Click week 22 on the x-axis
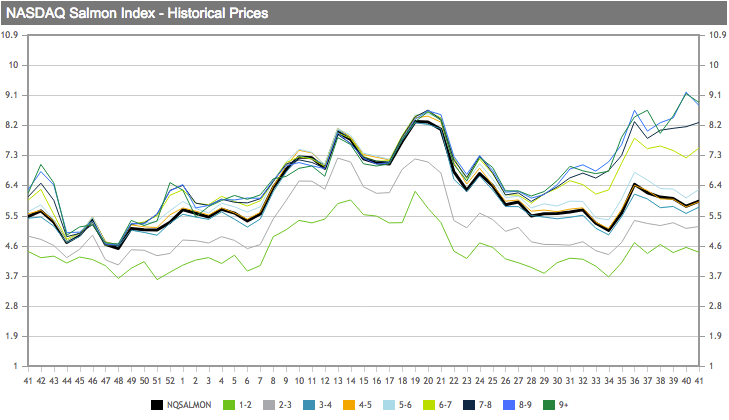The width and height of the screenshot is (729, 420). [454, 381]
